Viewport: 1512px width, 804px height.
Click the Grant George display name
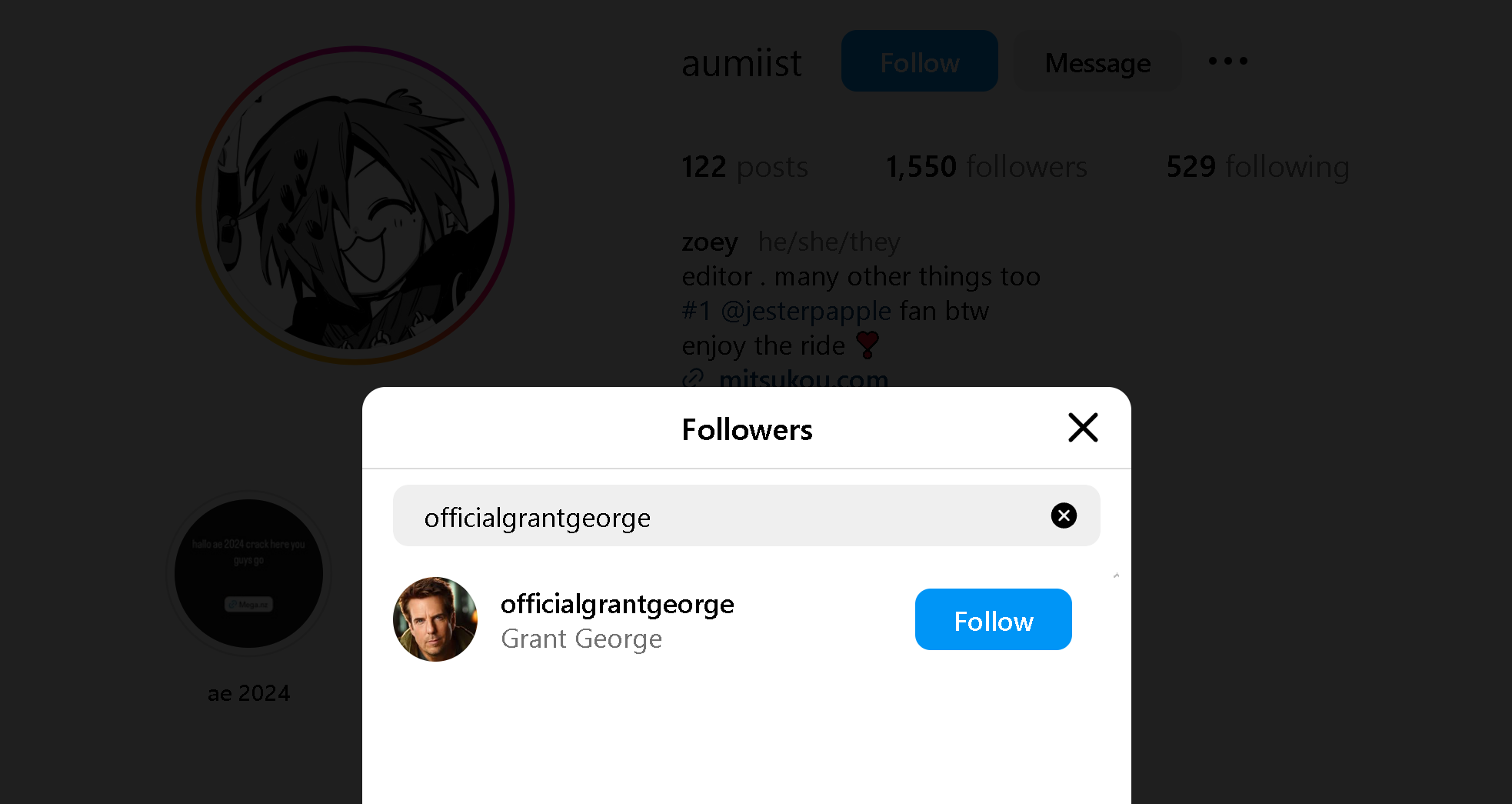click(x=581, y=639)
